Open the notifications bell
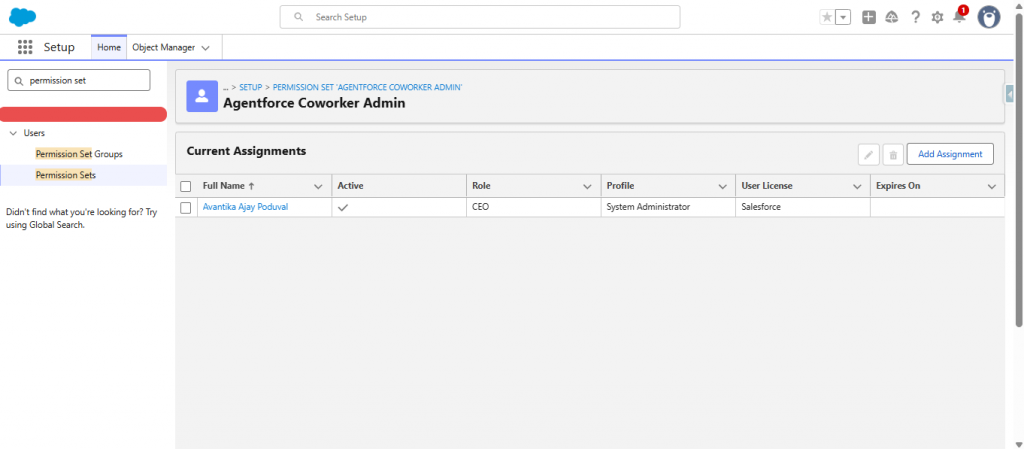Screen dimensions: 1024x449 click(959, 16)
